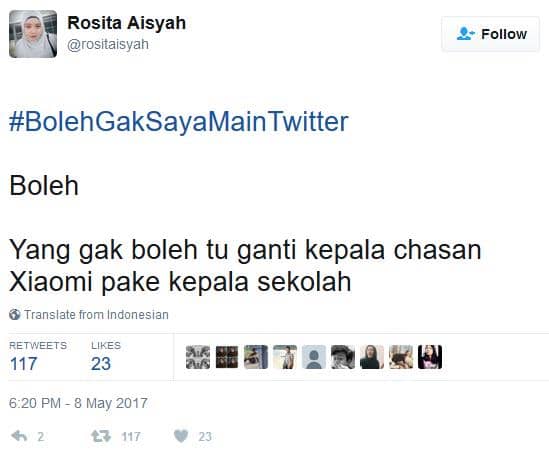
Task: Click the reply arrow icon
Action: pyautogui.click(x=19, y=436)
